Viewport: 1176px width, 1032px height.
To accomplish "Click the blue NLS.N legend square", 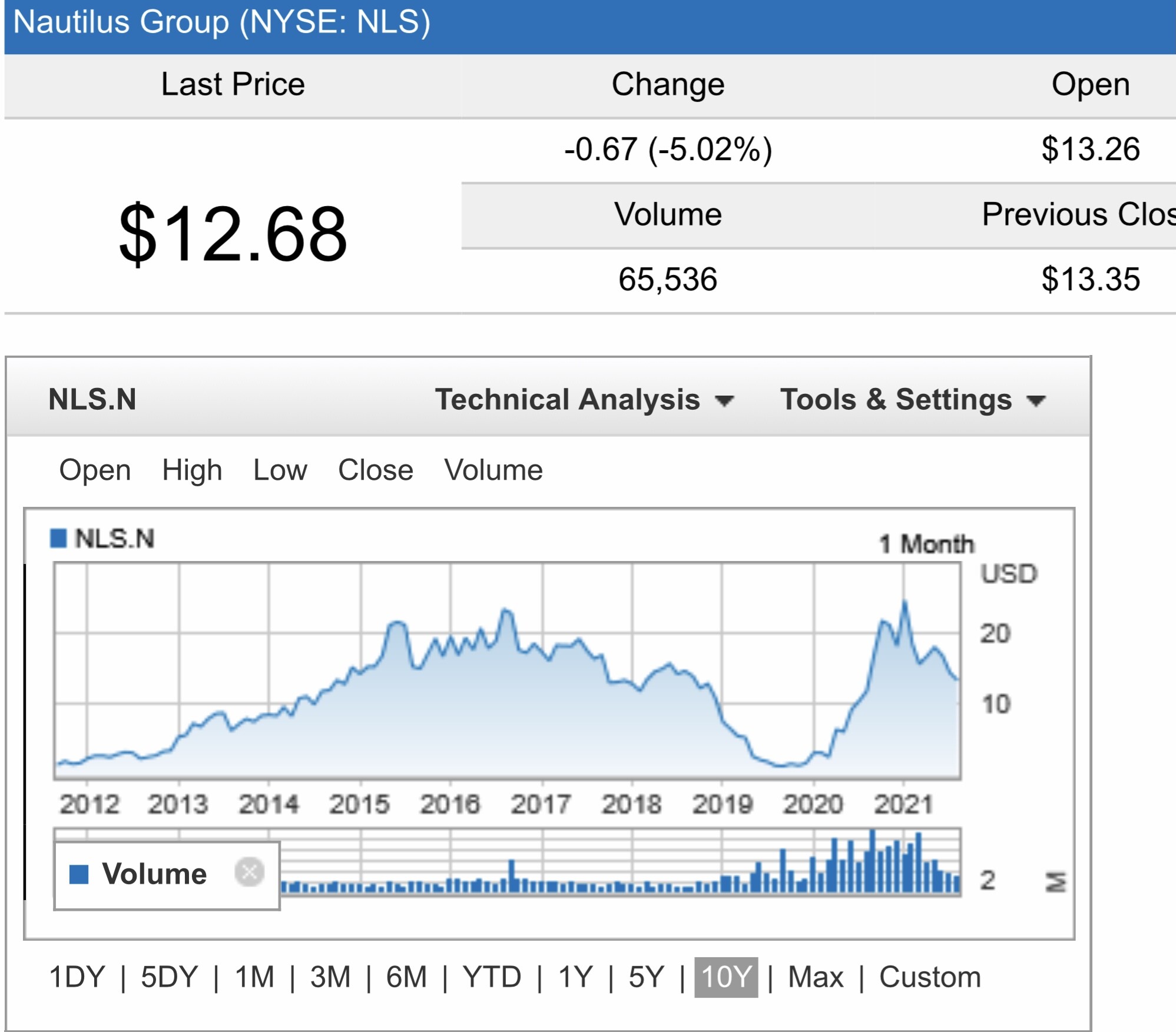I will 58,538.
